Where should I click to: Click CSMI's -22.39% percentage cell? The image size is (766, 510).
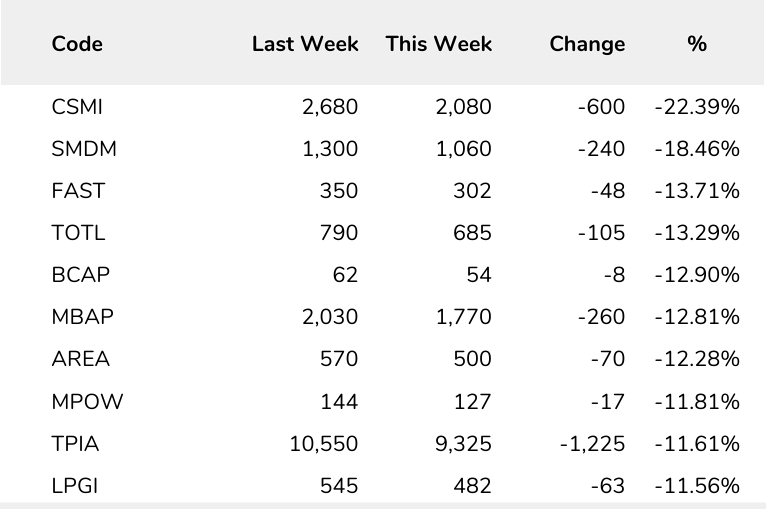pos(697,107)
